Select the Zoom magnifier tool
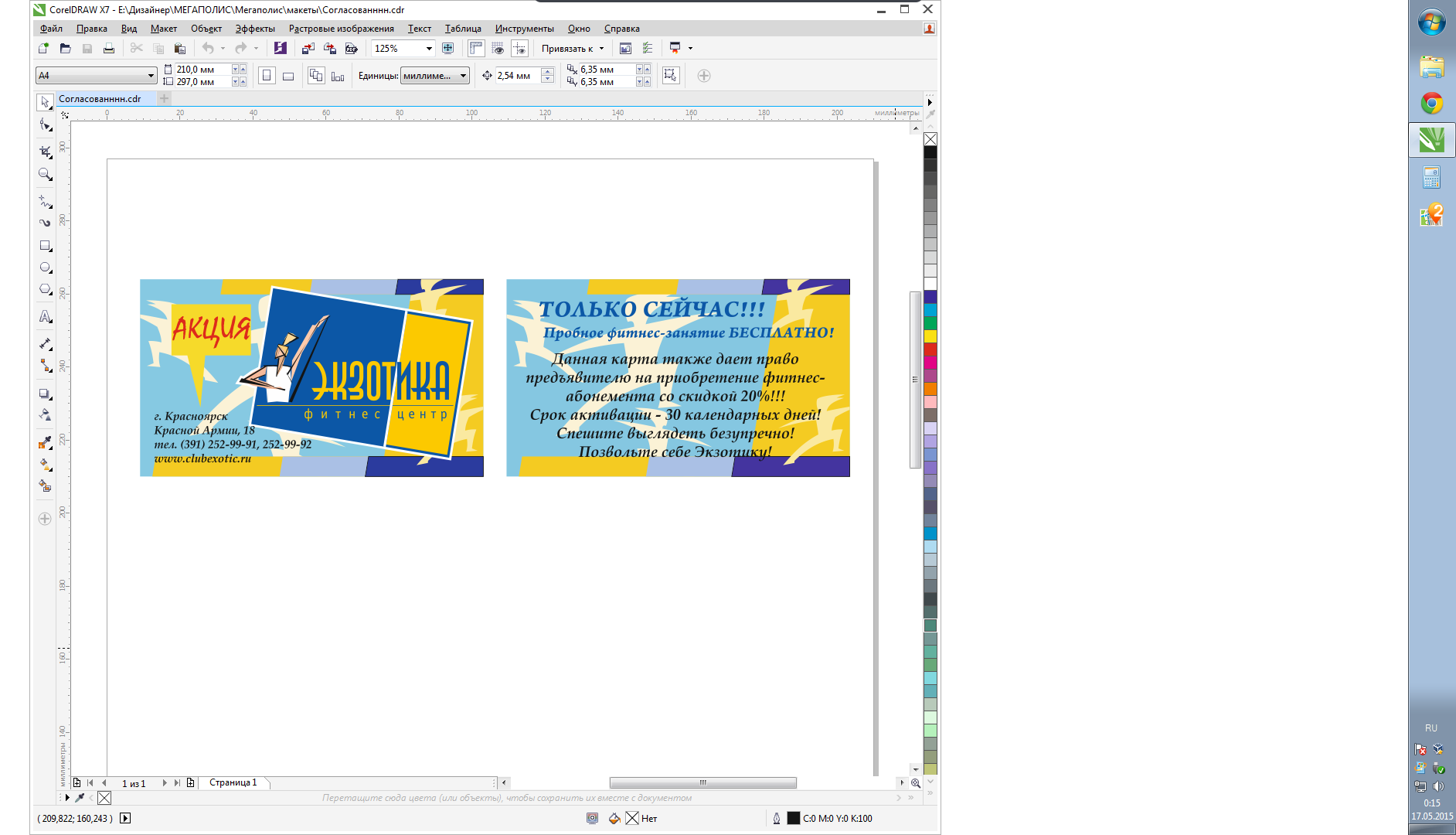1456x835 pixels. pos(45,175)
